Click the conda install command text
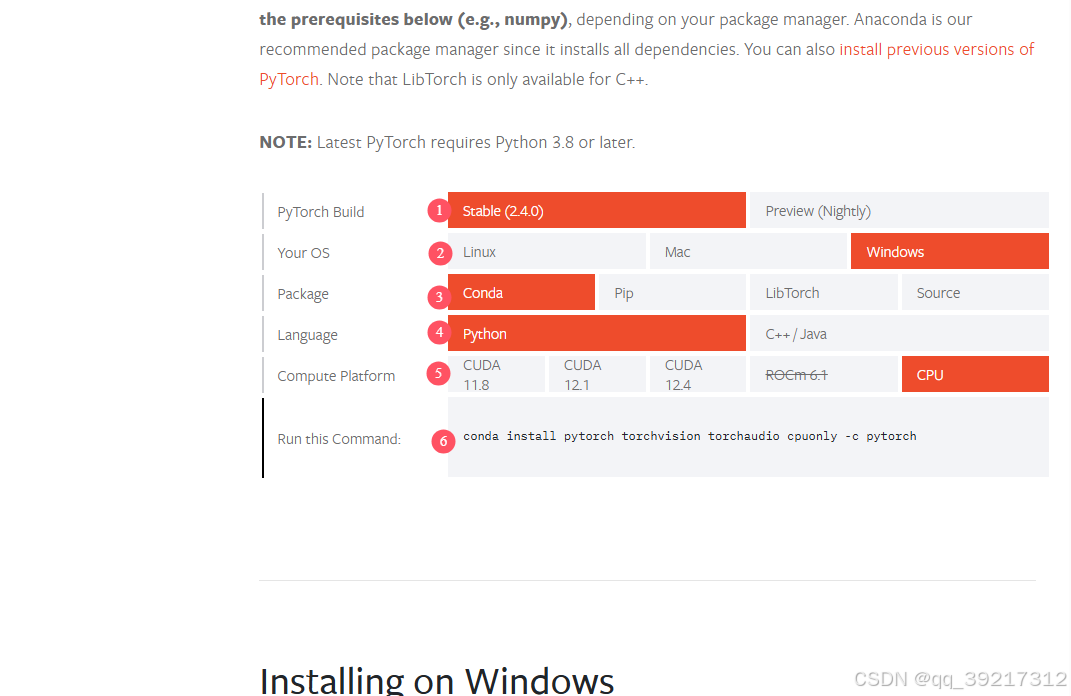1071x696 pixels. pos(690,436)
